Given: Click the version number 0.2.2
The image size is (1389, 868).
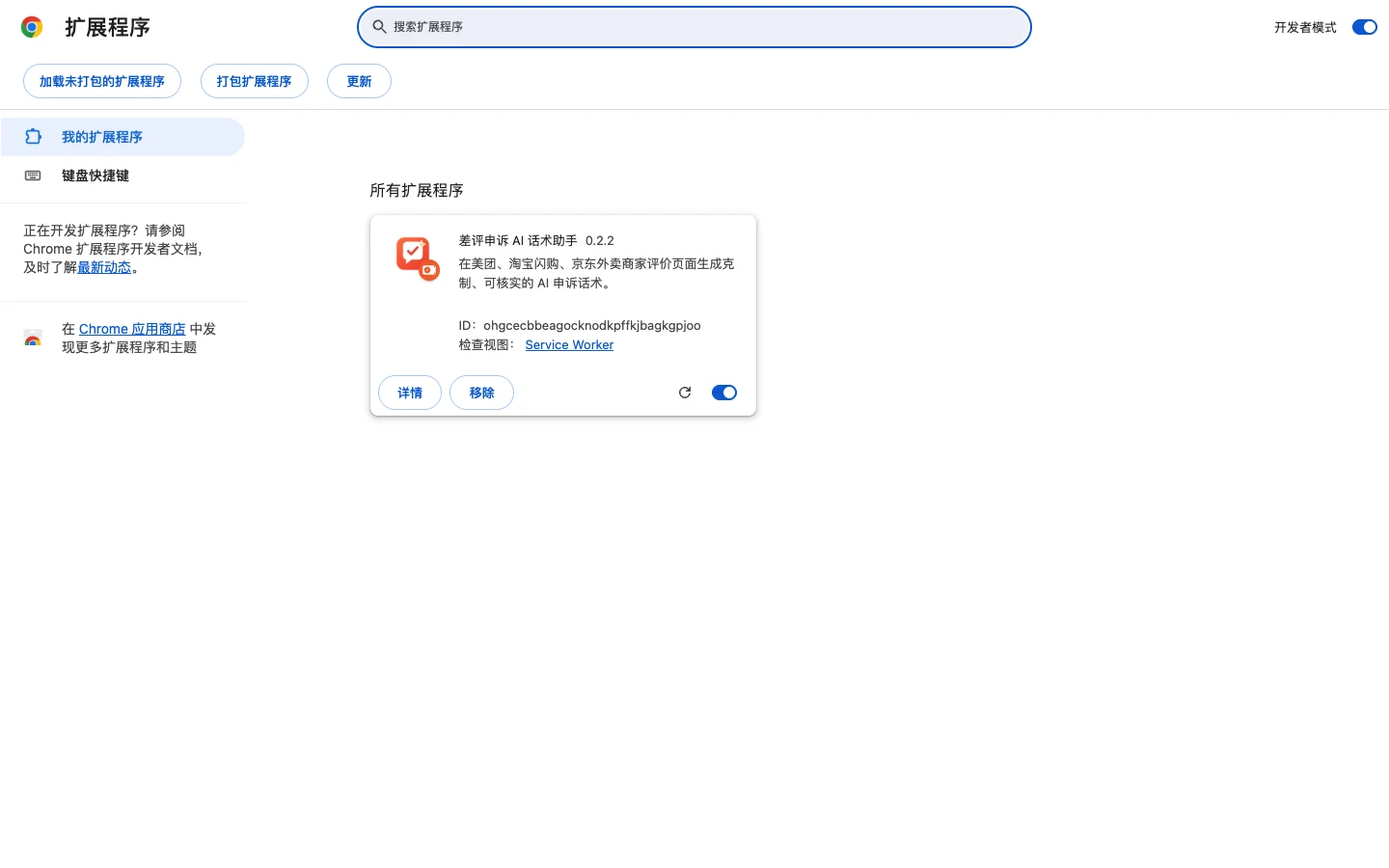Looking at the screenshot, I should tap(600, 240).
